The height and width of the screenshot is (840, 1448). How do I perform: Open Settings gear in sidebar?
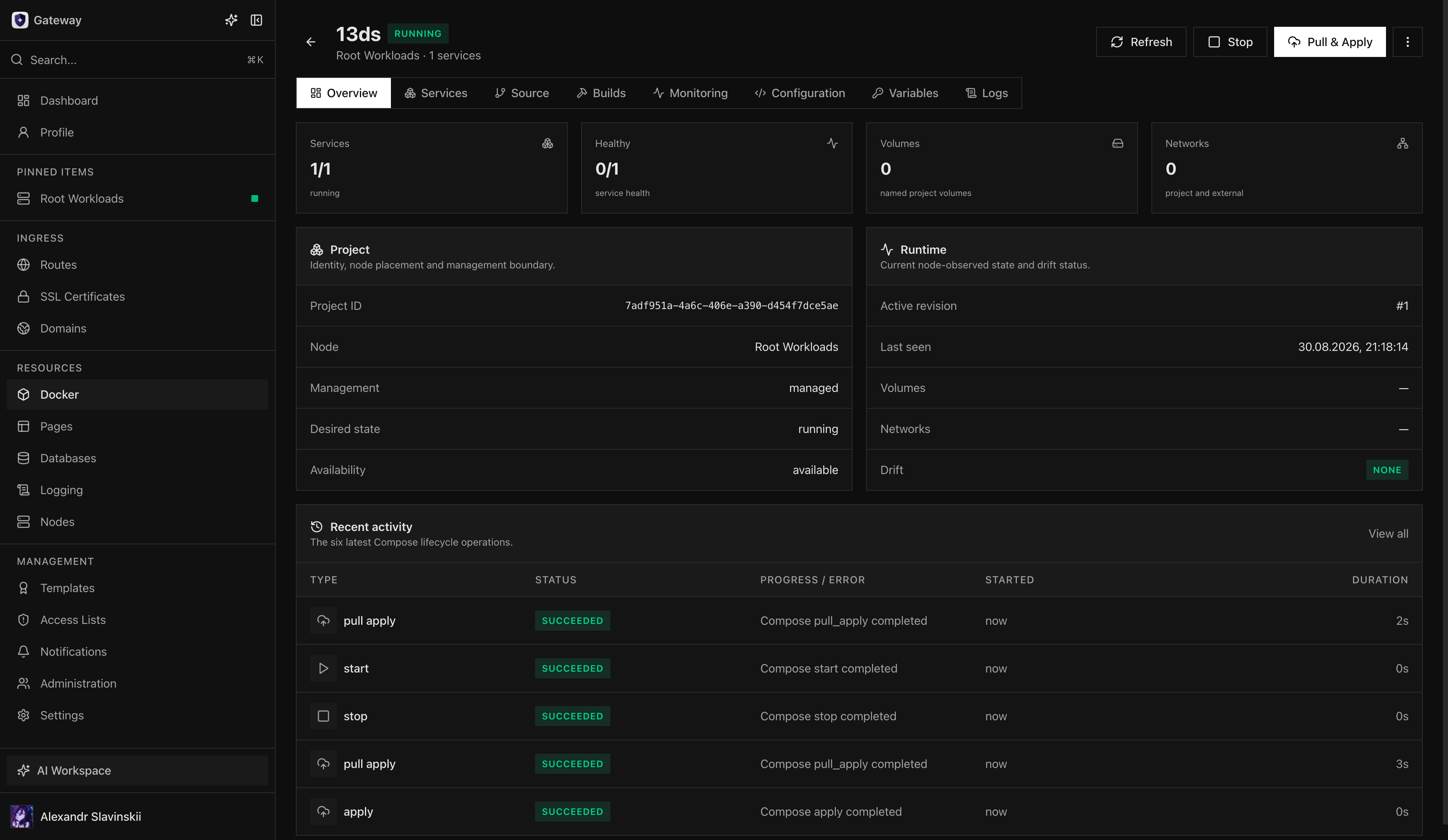pyautogui.click(x=137, y=715)
